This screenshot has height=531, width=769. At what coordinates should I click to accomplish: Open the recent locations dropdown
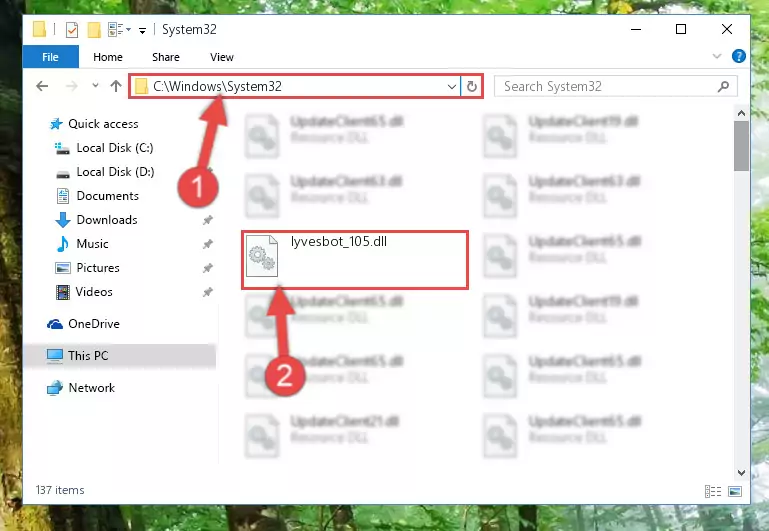95,86
